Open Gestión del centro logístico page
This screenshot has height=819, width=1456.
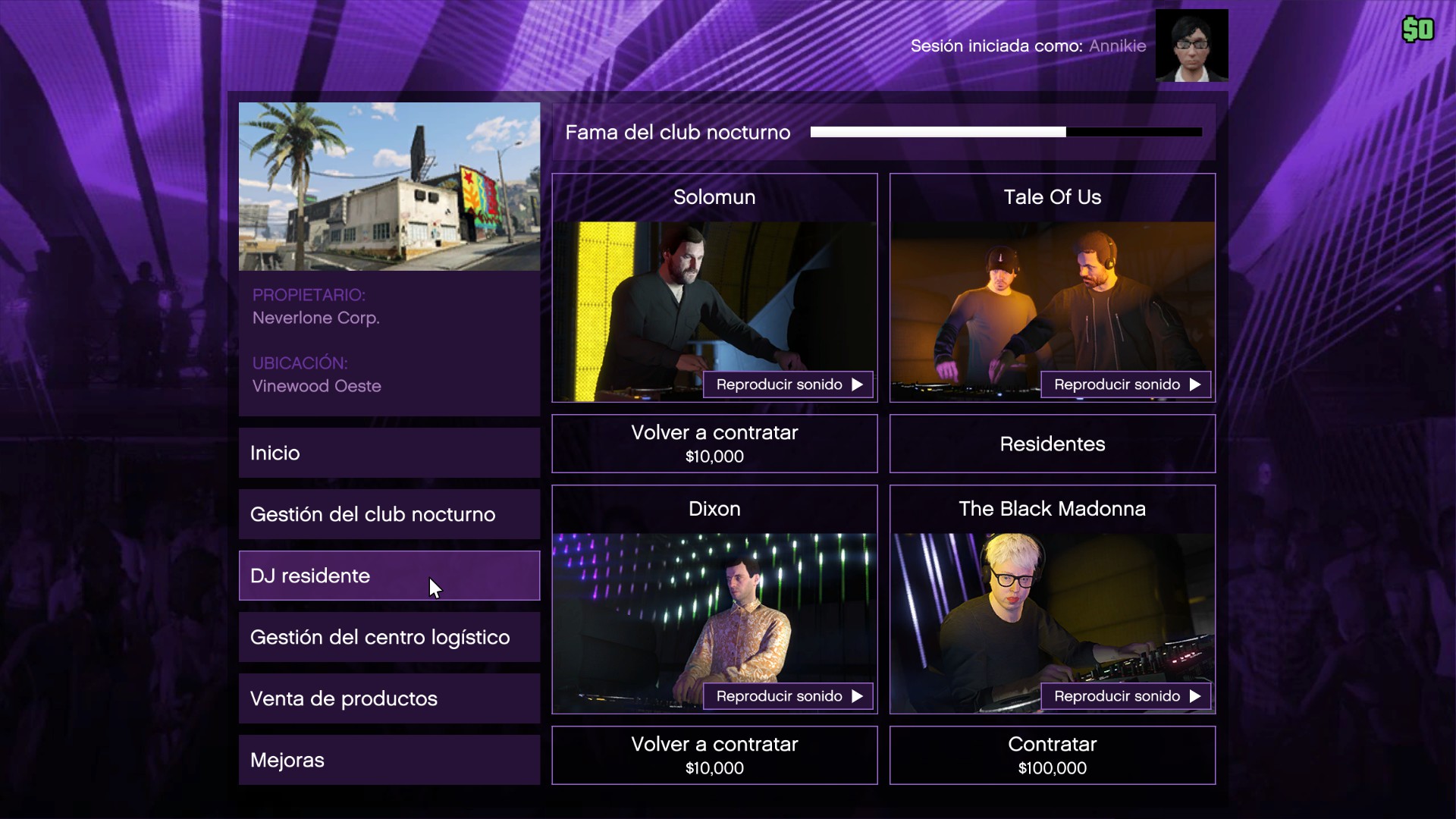point(390,637)
